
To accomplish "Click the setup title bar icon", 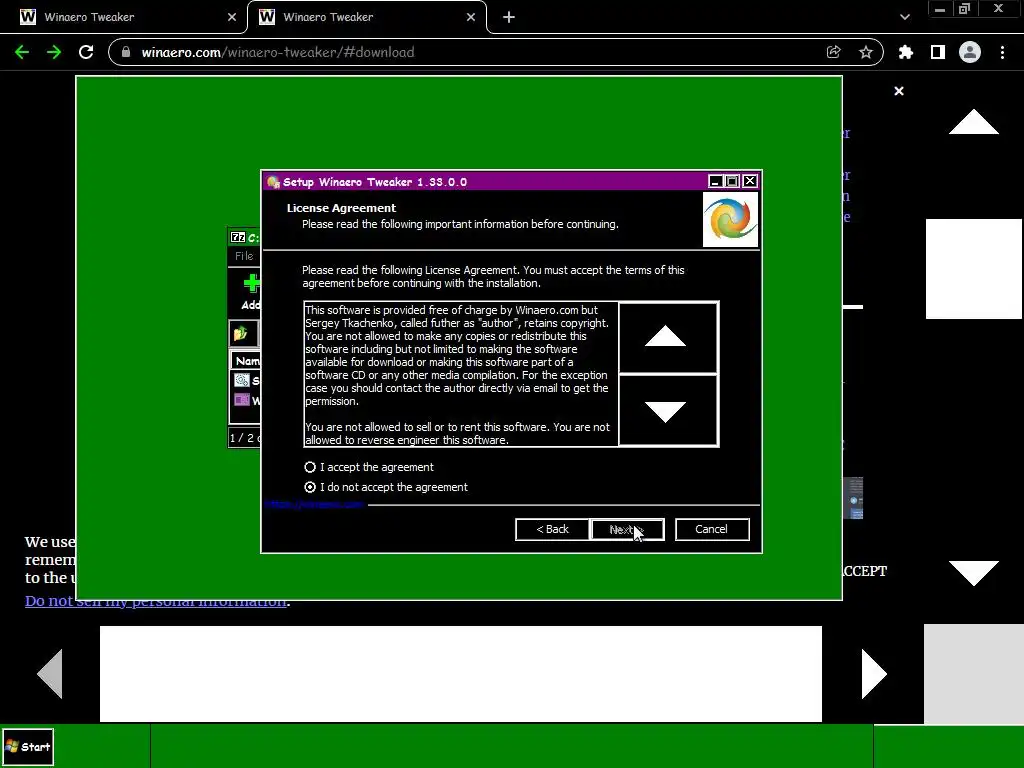I will [273, 182].
